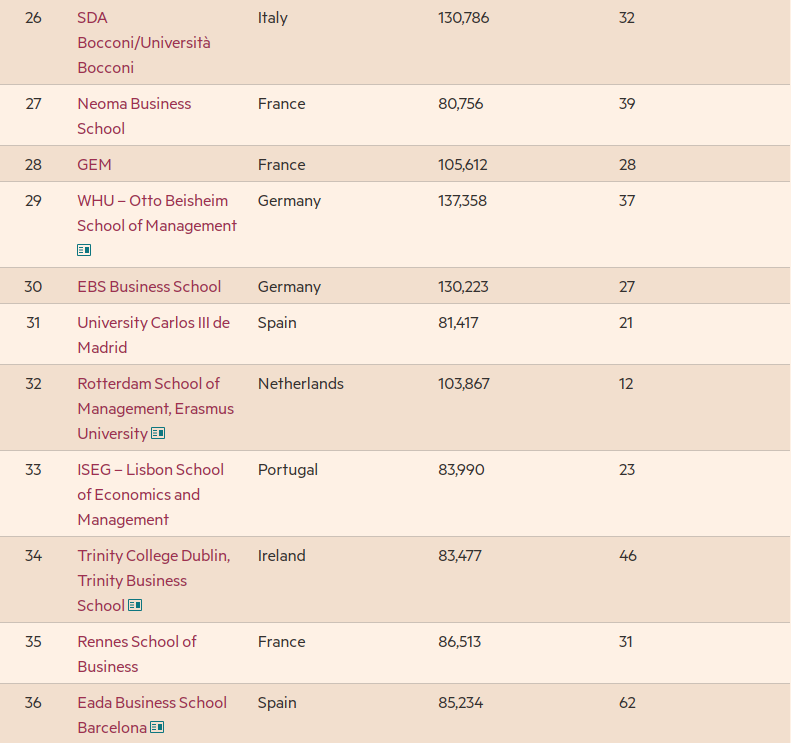Select the salary value 86,513
The width and height of the screenshot is (791, 743).
pyautogui.click(x=460, y=642)
